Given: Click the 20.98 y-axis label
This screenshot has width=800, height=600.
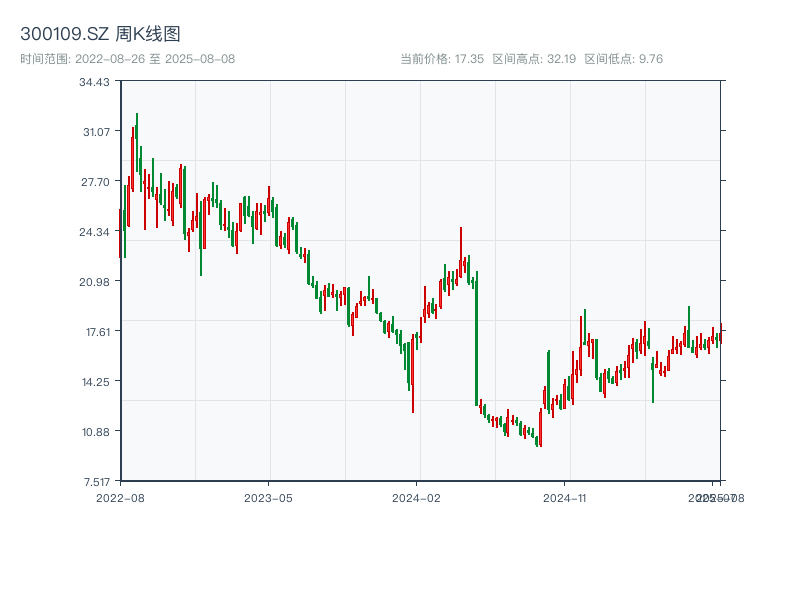Looking at the screenshot, I should tap(95, 282).
